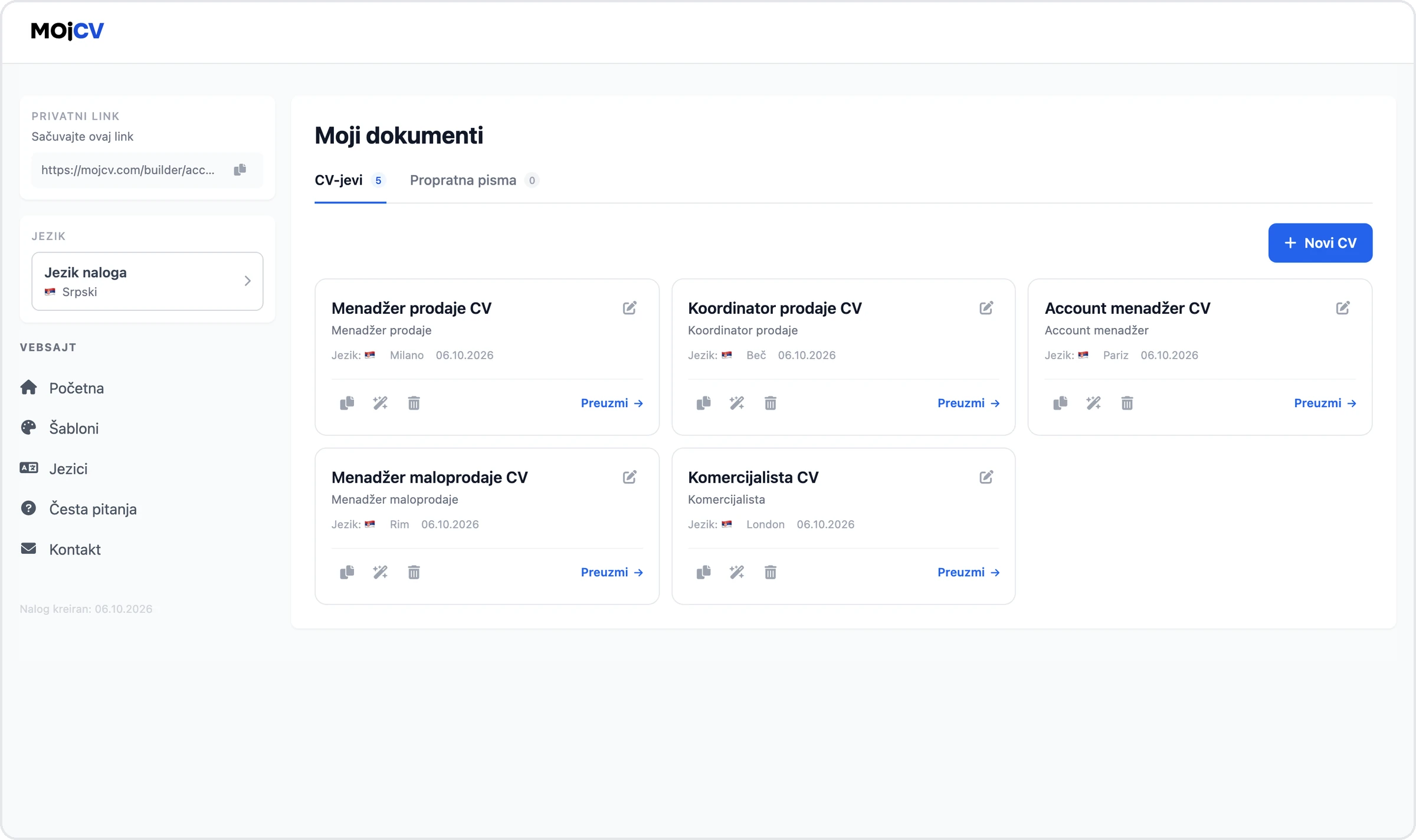
Task: Delete the Account menadžer CV
Action: tap(1127, 403)
